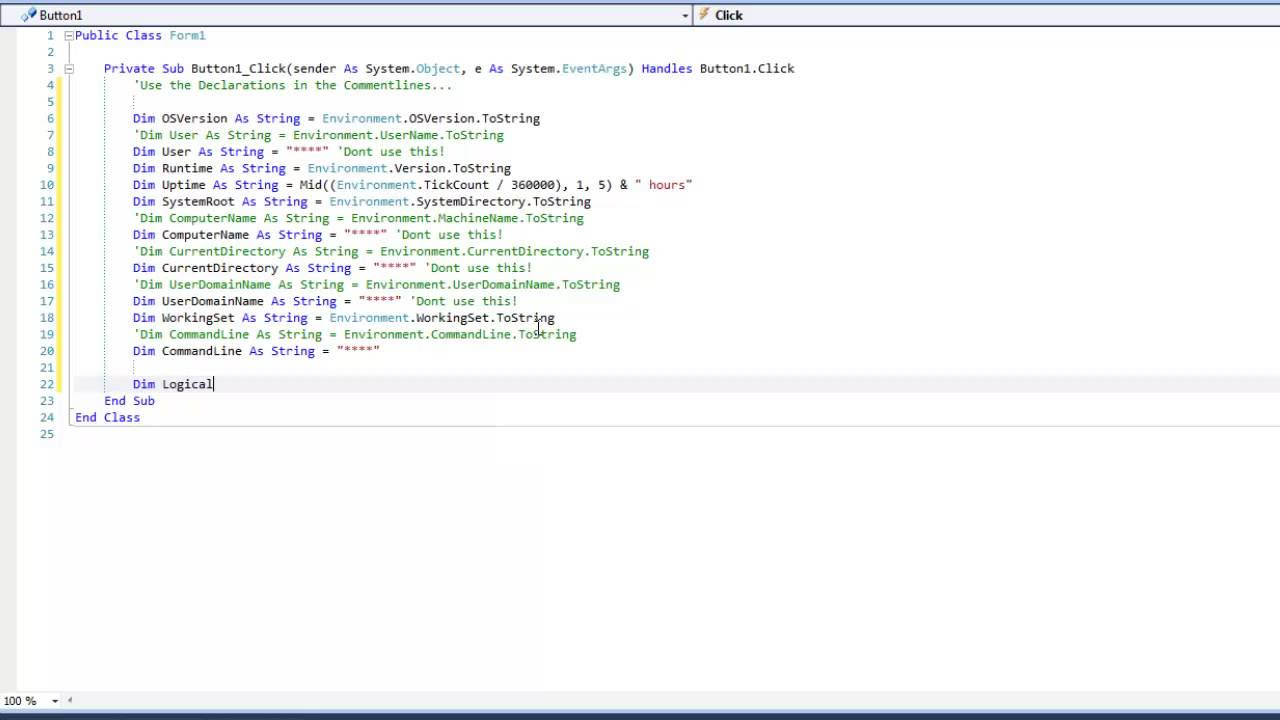Click 'UserDomainName' variable on line 17
Viewport: 1280px width, 720px height.
(x=213, y=301)
